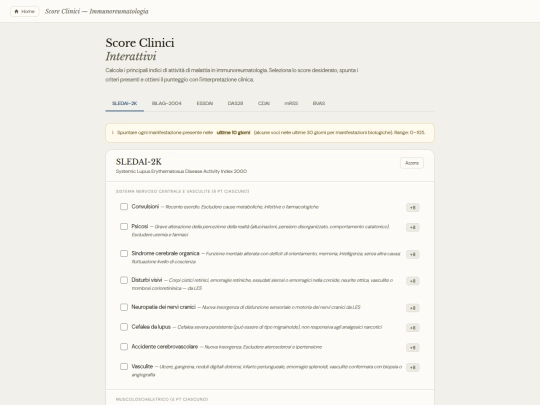This screenshot has height=405, width=540.
Task: Toggle the Cefalea da lupus checkbox
Action: 124,327
